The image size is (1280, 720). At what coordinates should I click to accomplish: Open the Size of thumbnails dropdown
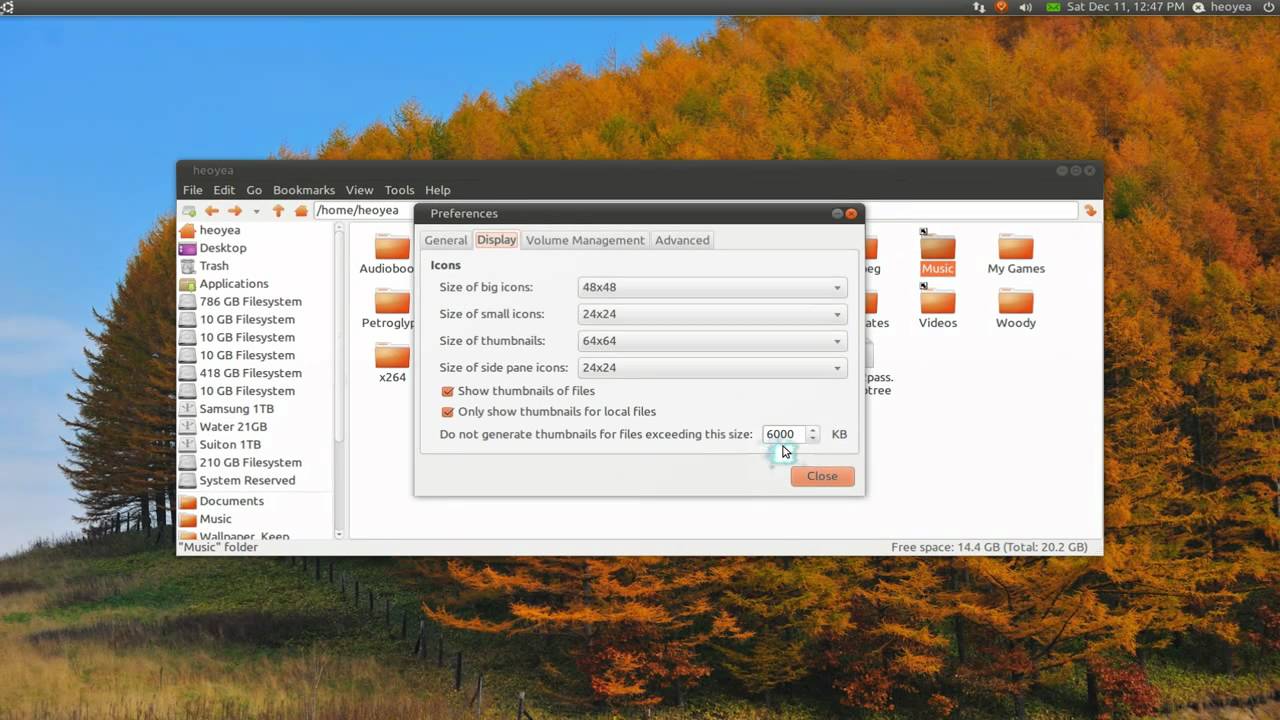point(712,341)
